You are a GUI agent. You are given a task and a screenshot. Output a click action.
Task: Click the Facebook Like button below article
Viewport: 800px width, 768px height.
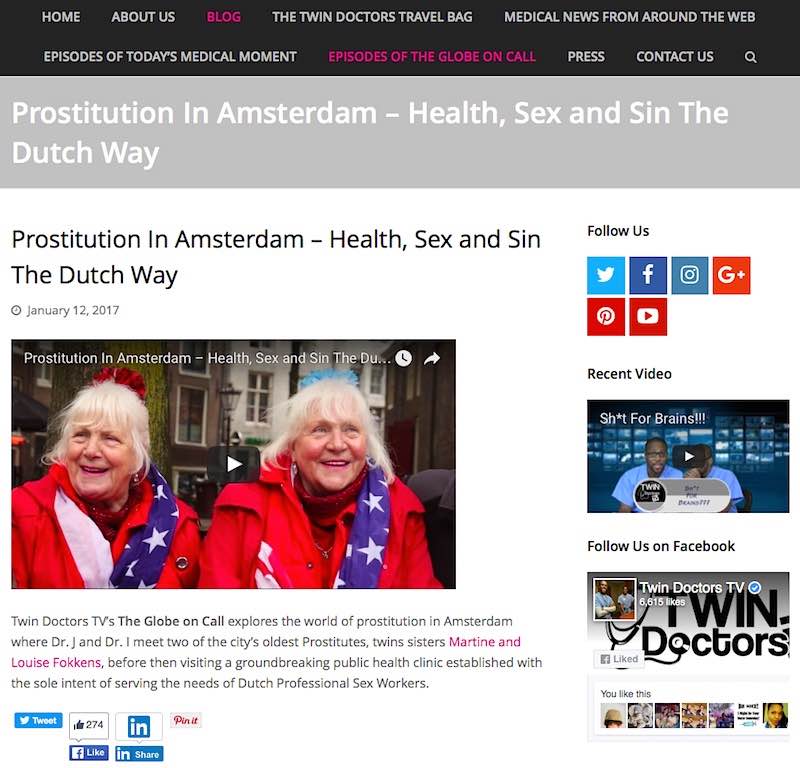[x=89, y=753]
